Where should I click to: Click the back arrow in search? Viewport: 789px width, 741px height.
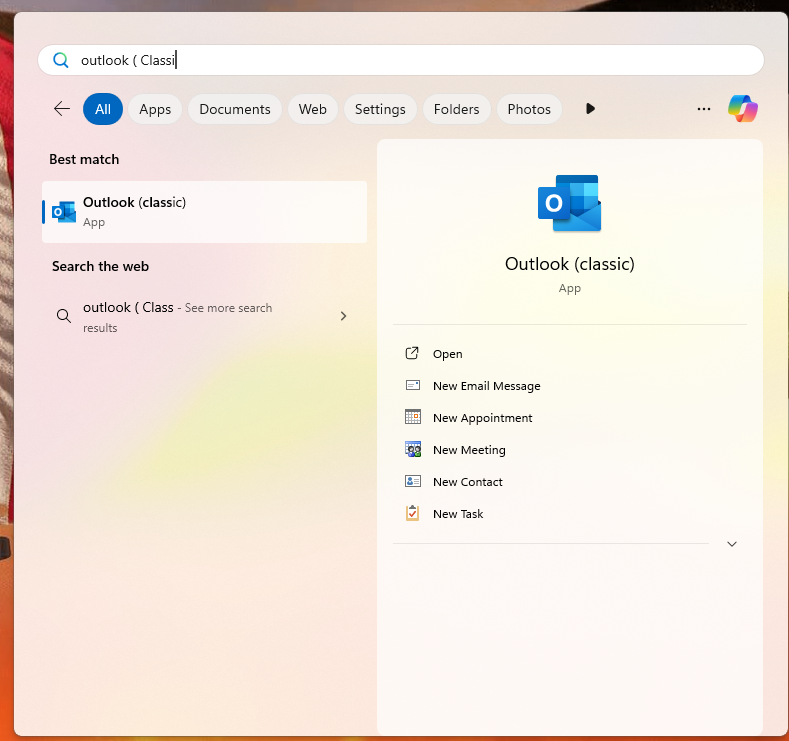point(62,109)
